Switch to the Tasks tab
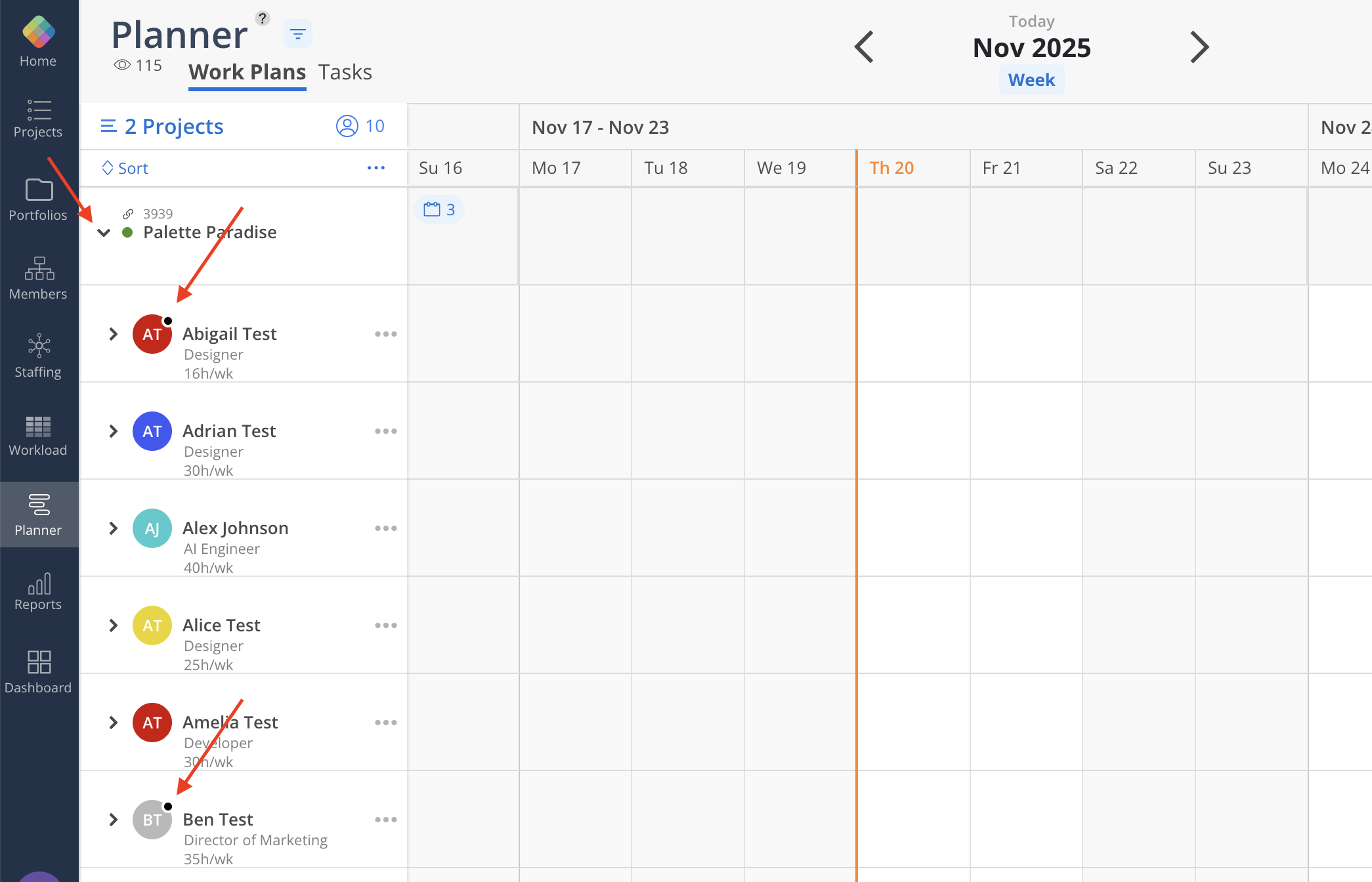This screenshot has height=882, width=1372. pos(345,72)
